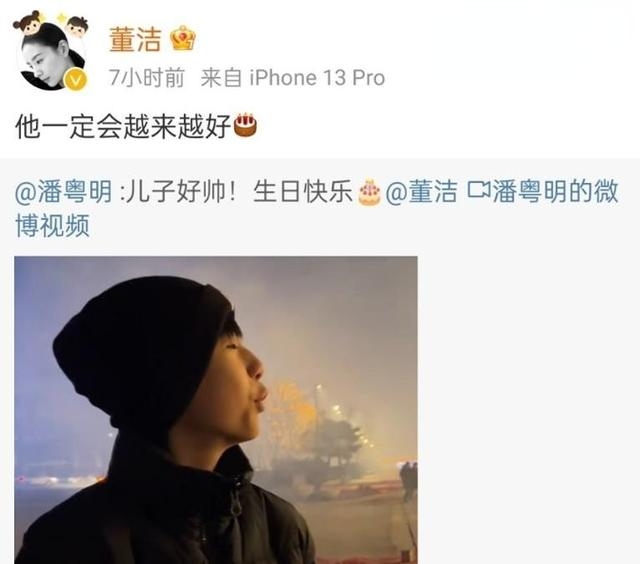Open the @董洁 mention in the reposted text
640x564 pixels.
[x=421, y=191]
